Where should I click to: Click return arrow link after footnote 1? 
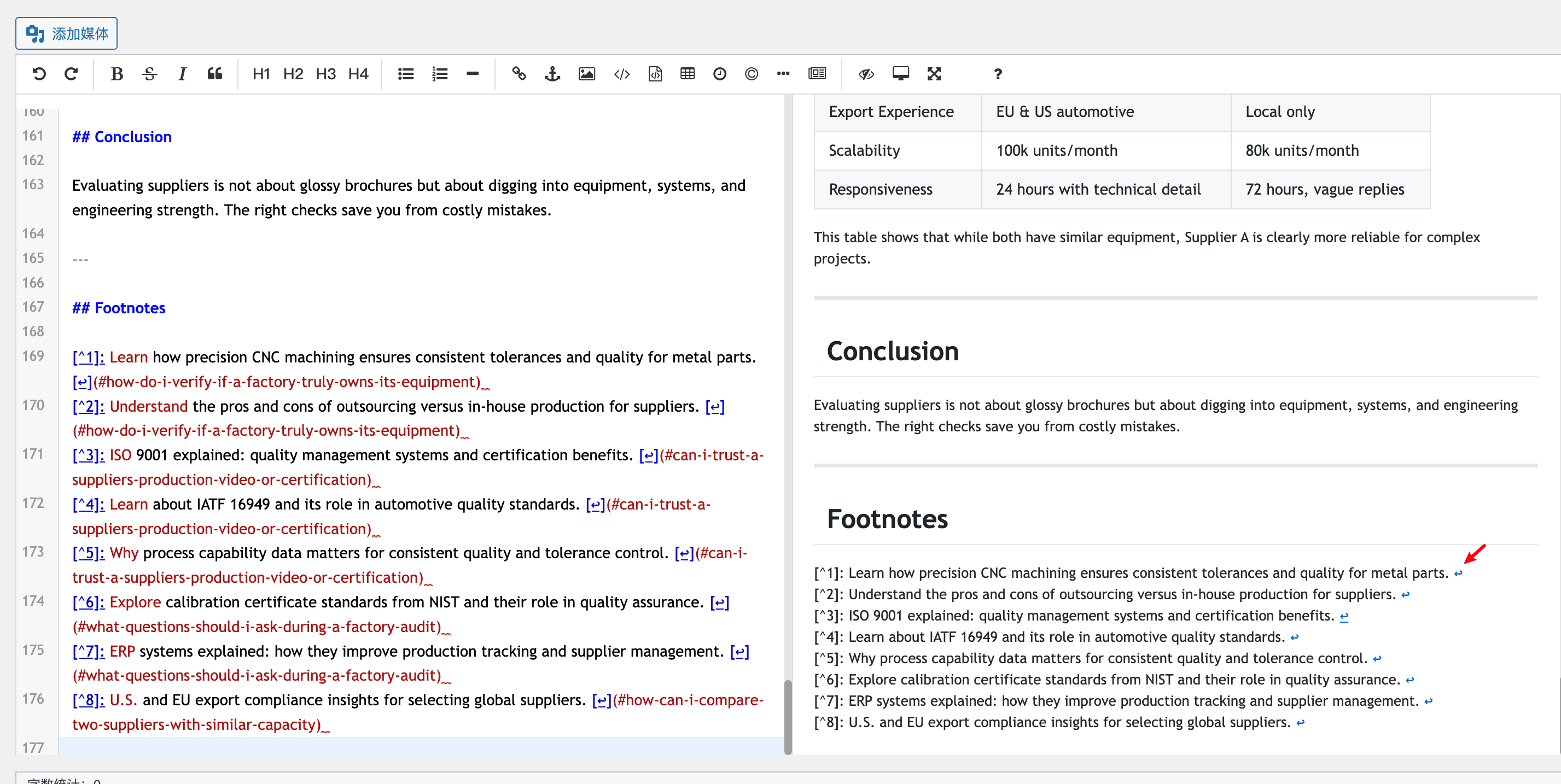pyautogui.click(x=1458, y=573)
